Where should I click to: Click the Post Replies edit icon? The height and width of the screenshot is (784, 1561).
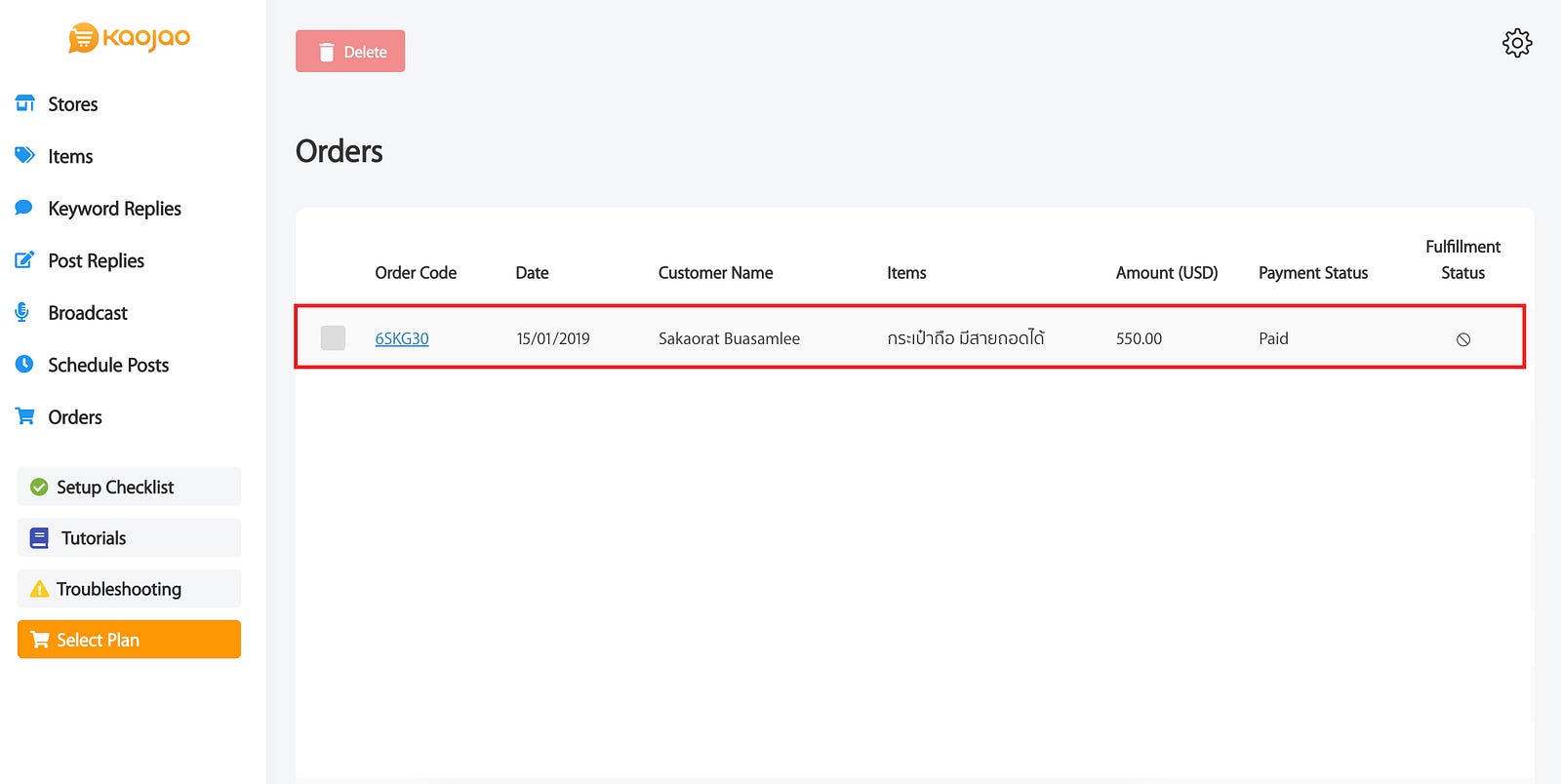tap(24, 260)
